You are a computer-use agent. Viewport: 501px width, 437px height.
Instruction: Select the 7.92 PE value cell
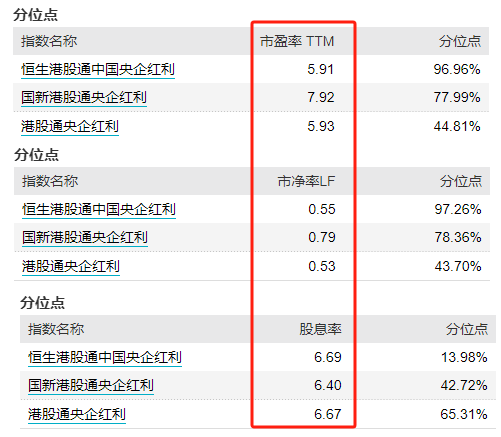point(320,97)
